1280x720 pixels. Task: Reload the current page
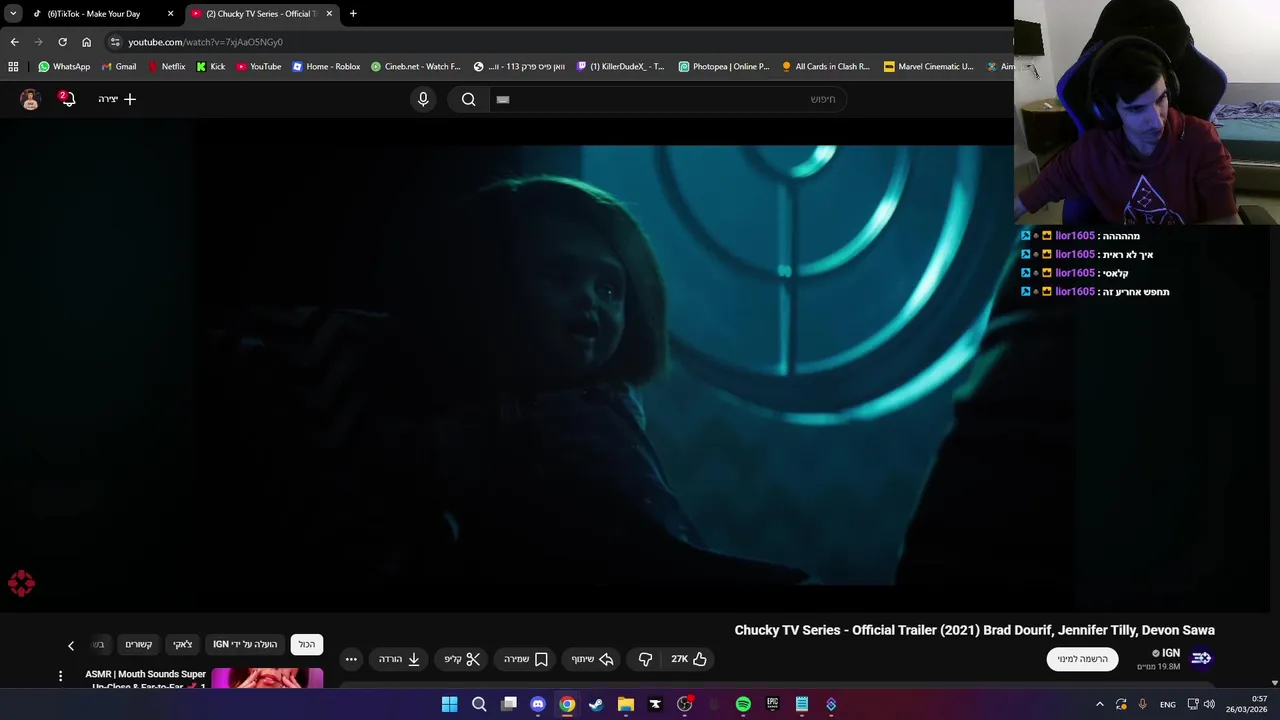62,42
